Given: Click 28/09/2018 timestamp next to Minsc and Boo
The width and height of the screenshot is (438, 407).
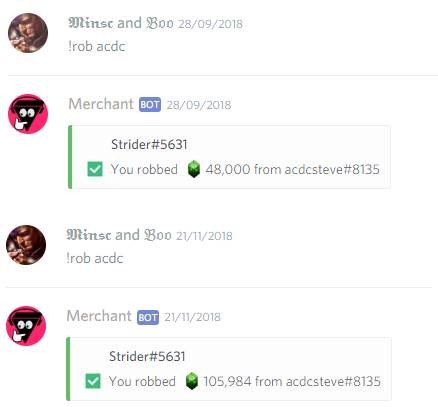Looking at the screenshot, I should click(210, 24).
